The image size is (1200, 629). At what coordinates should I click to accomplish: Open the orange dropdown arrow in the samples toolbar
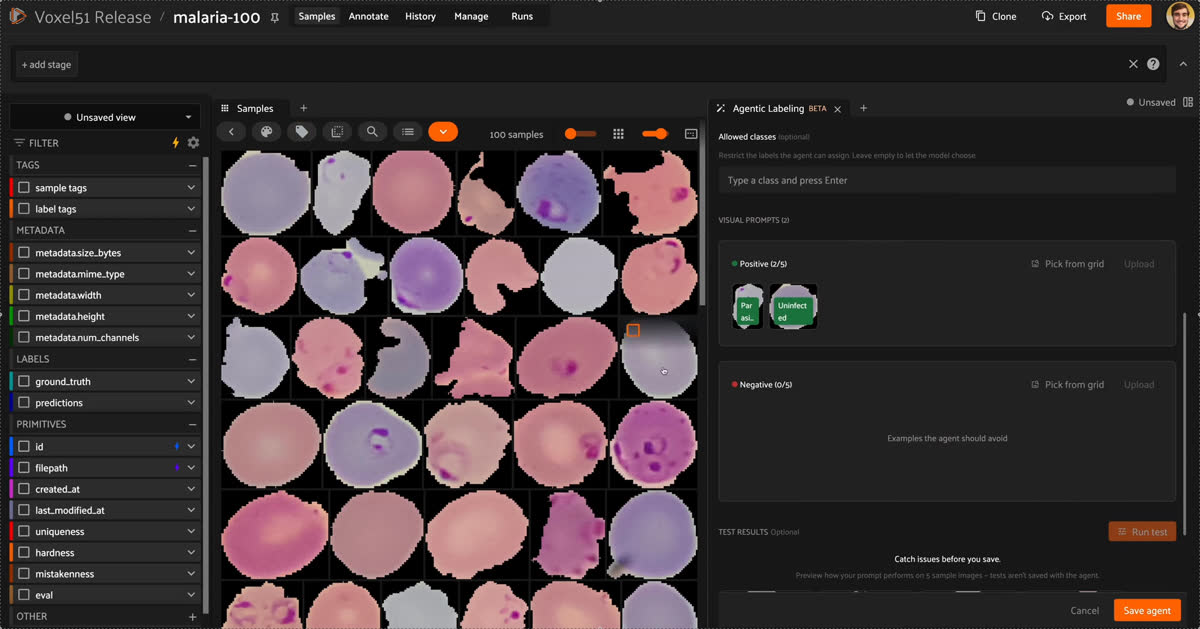(443, 132)
